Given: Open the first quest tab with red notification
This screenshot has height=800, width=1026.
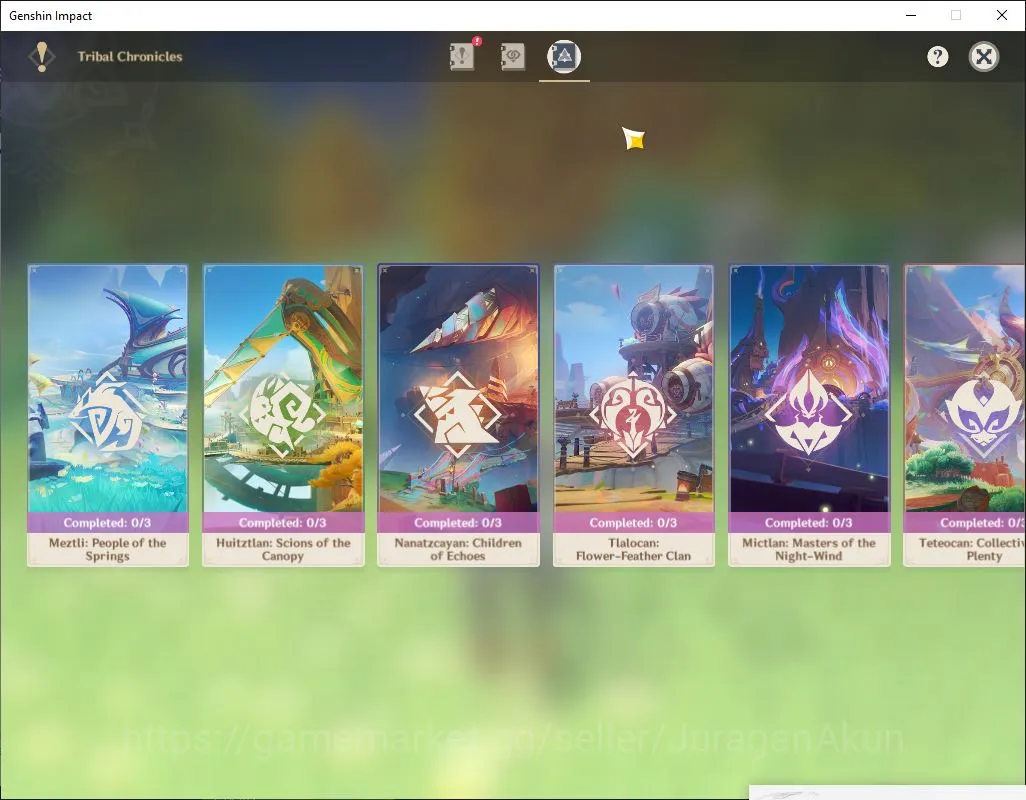Looking at the screenshot, I should click(463, 56).
